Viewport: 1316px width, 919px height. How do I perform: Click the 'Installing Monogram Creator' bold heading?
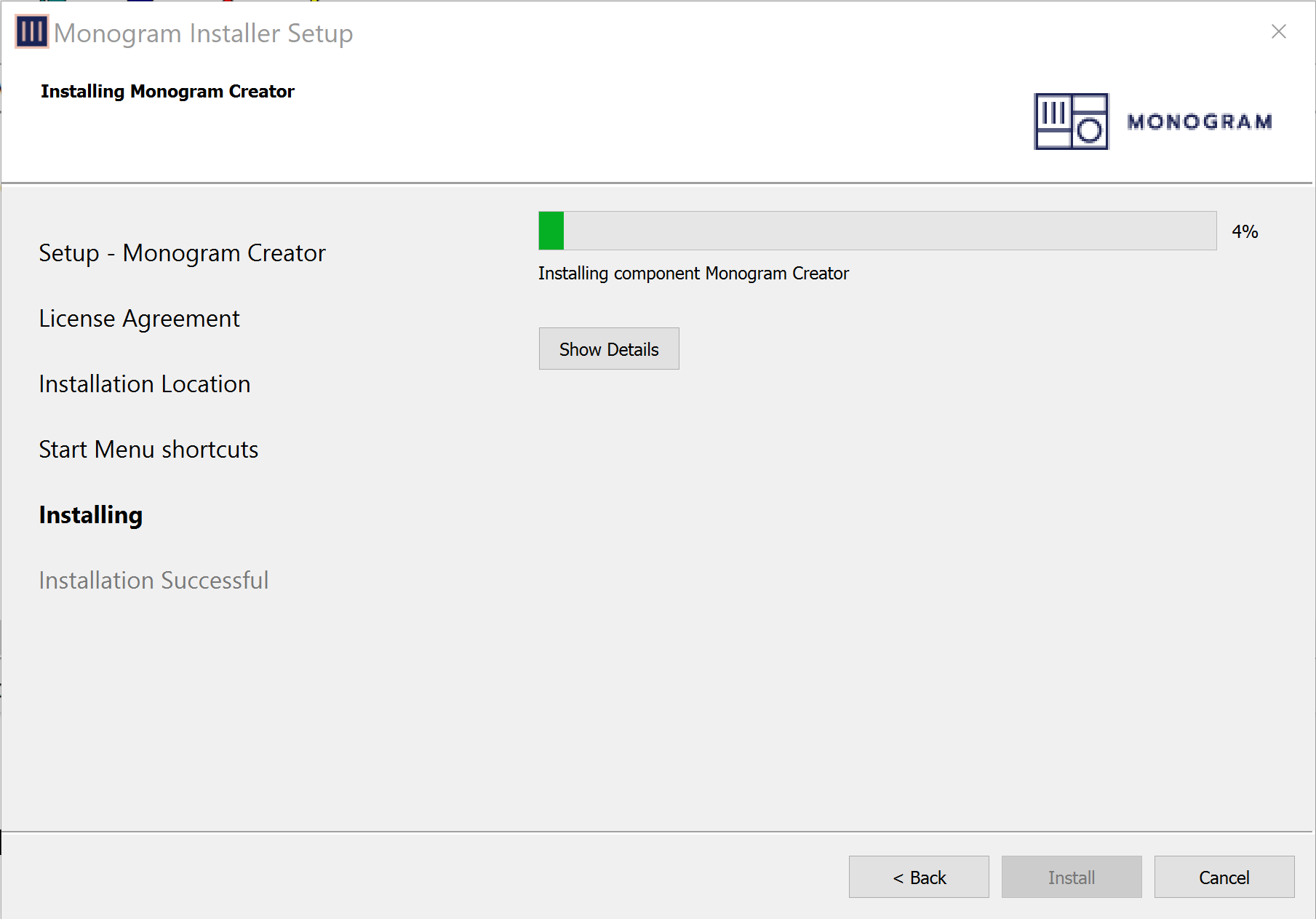click(167, 92)
